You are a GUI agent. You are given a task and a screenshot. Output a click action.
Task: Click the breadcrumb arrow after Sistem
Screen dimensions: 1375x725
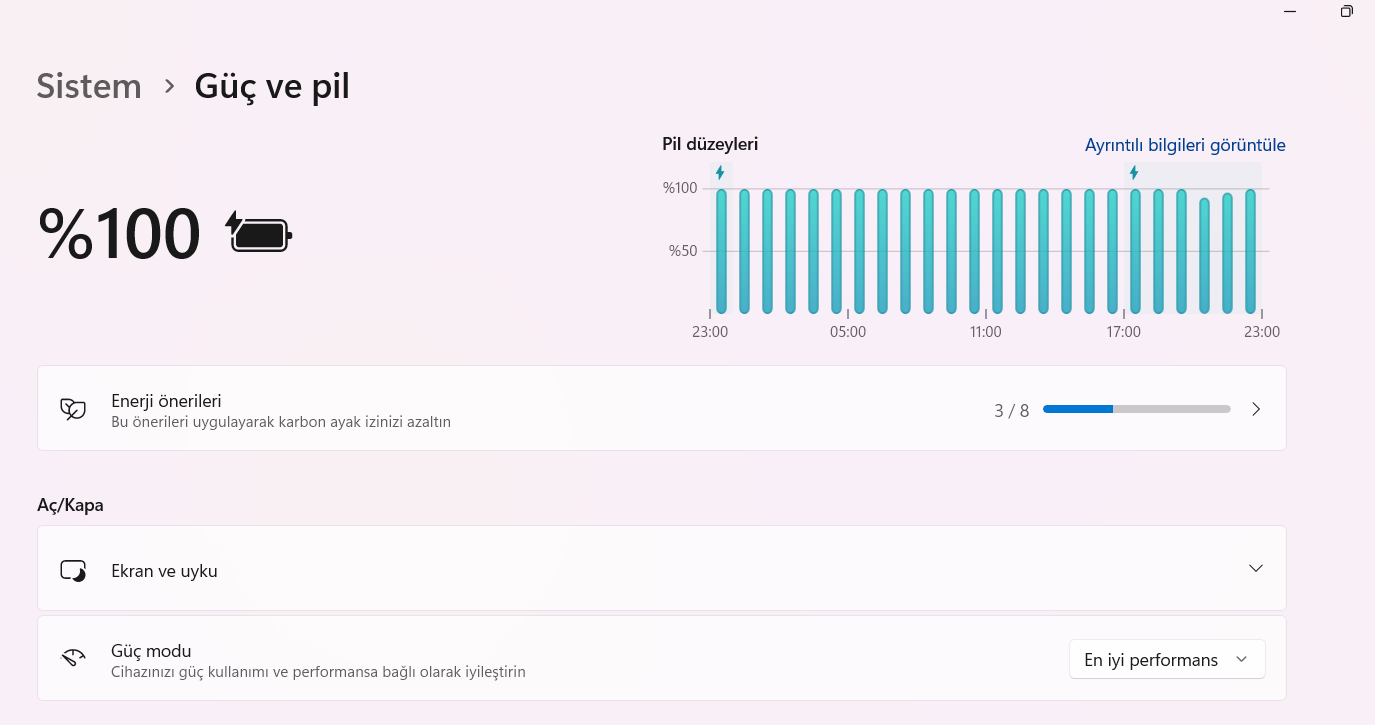coord(168,87)
